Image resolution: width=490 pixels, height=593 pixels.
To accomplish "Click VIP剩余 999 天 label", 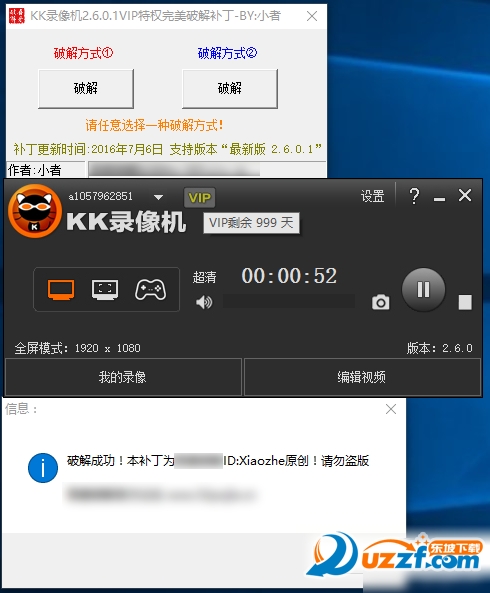I will pos(251,223).
